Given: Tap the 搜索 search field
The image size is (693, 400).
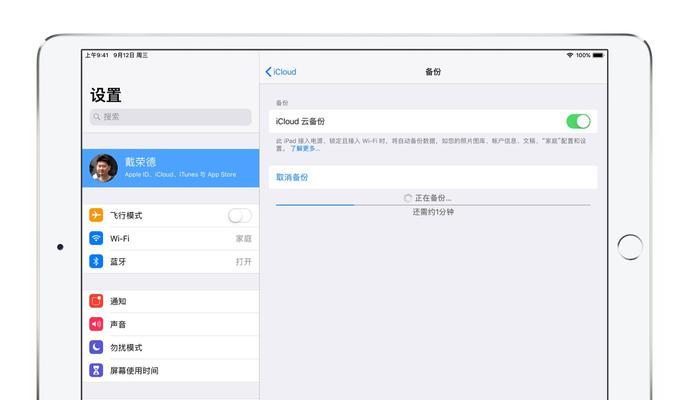Looking at the screenshot, I should pos(171,117).
